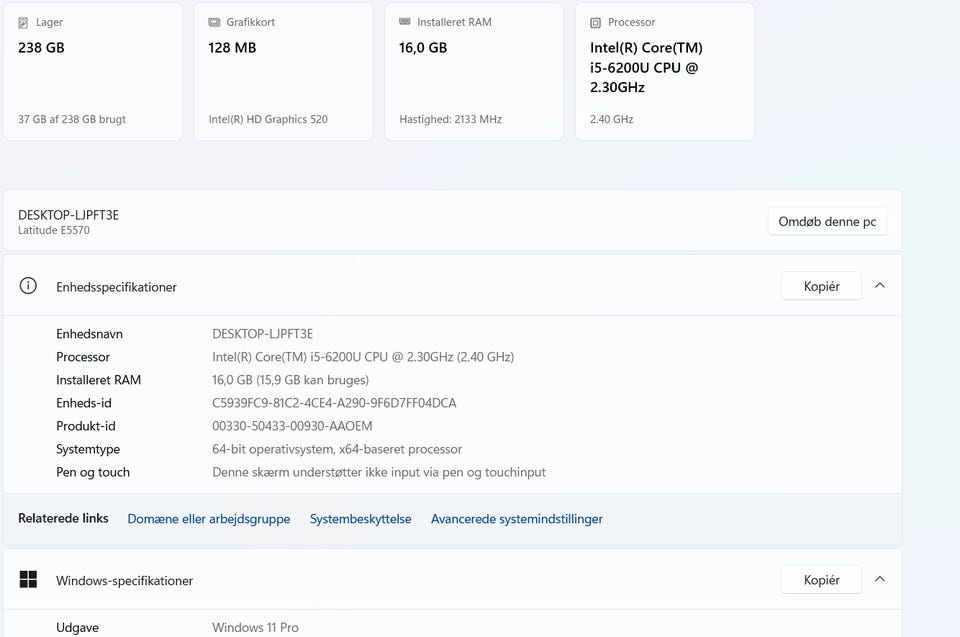Click the Enhedsspecifikationer info icon
960x637 pixels.
click(28, 286)
